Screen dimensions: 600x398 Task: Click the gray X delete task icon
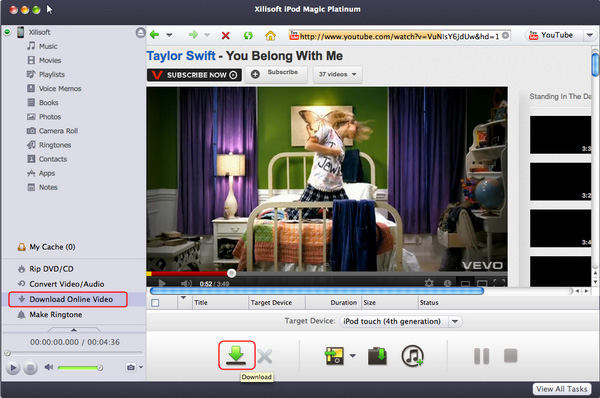tap(265, 357)
